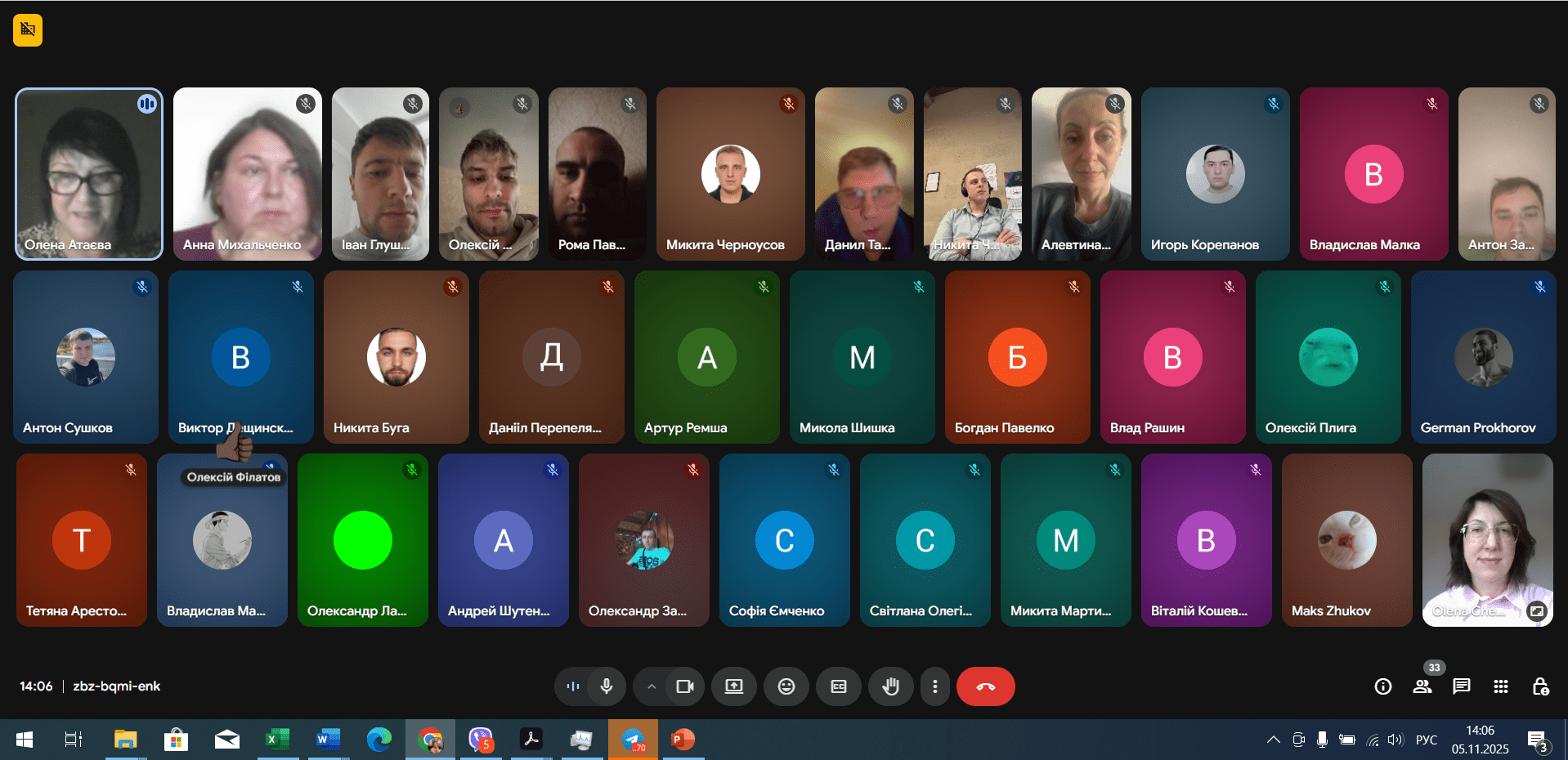Open audio settings next to the microphone

573,686
